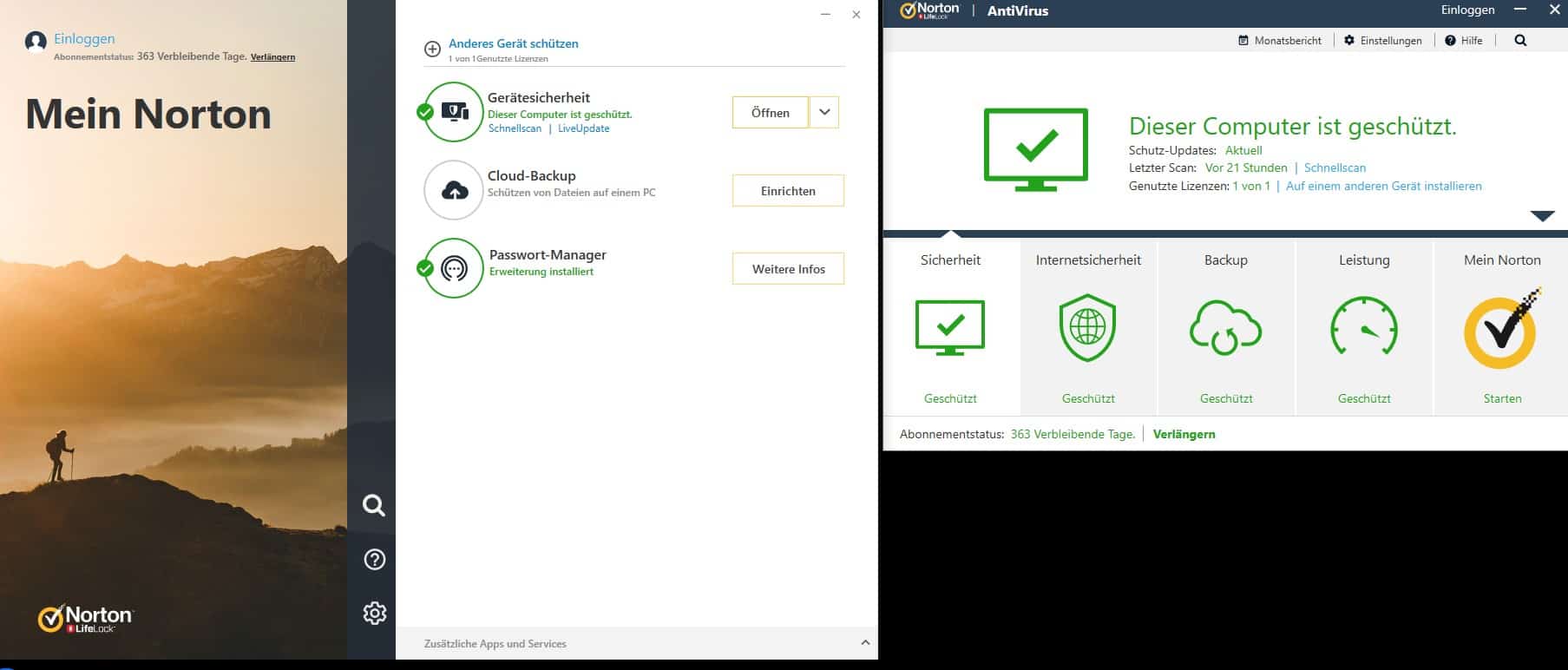This screenshot has height=670, width=1568.
Task: Click the Öffnen button for Gerätesicherheit
Action: 771,112
